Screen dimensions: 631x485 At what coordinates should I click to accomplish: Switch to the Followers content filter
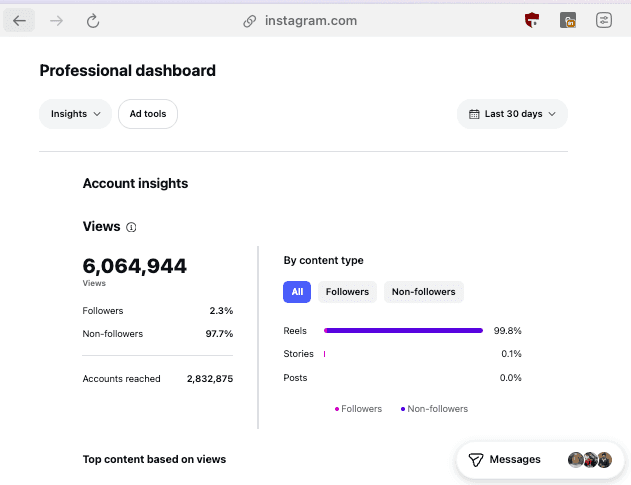(347, 292)
